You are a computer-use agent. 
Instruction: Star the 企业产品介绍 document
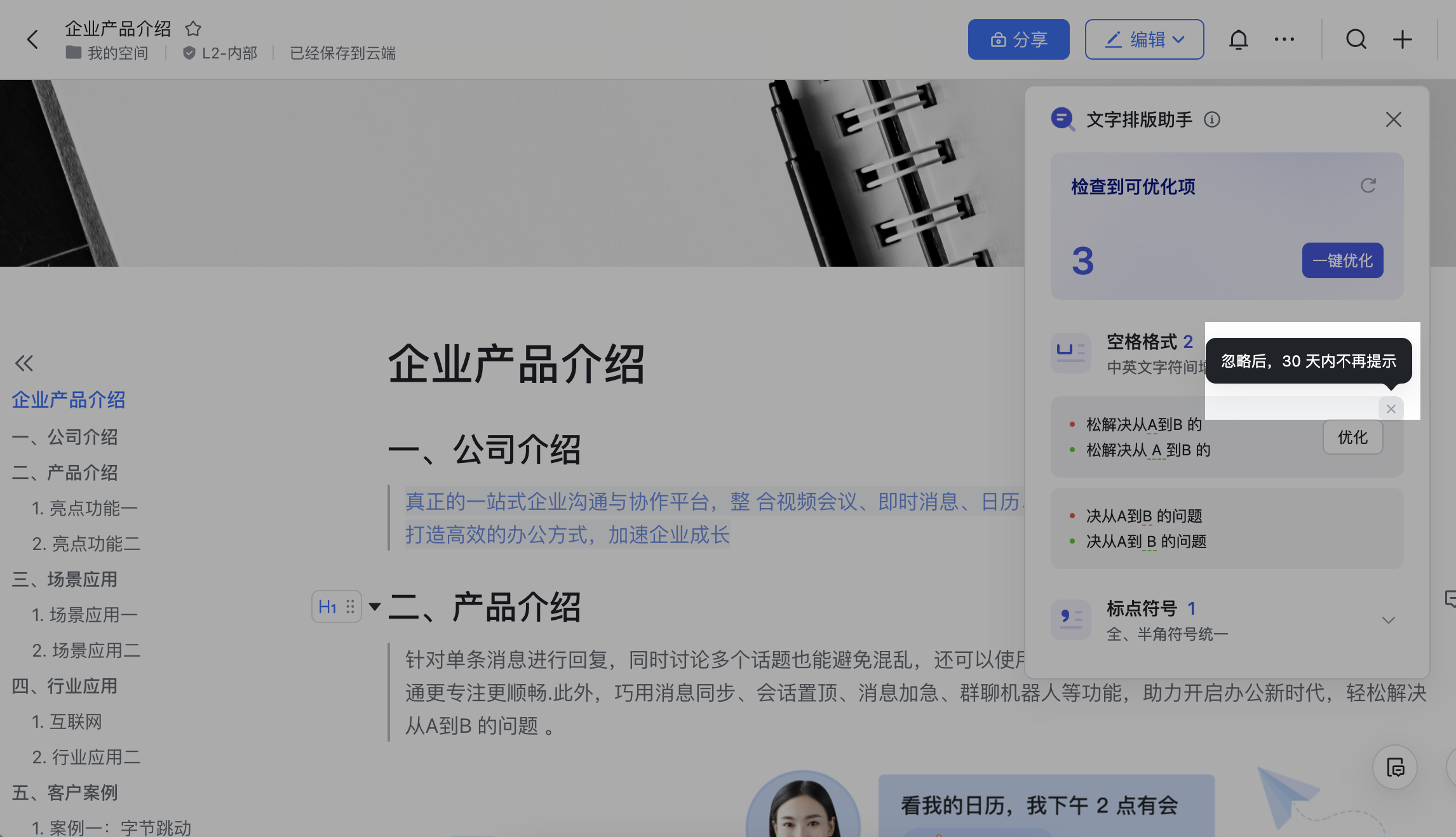point(193,29)
